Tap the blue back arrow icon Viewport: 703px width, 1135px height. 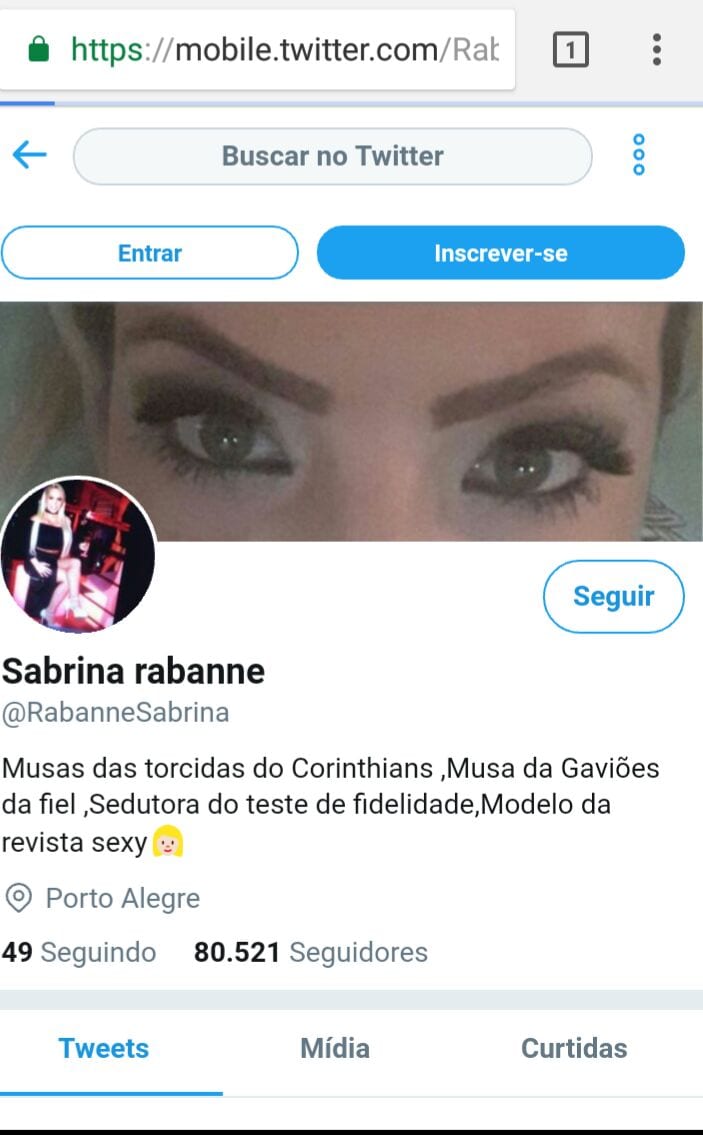tap(30, 155)
